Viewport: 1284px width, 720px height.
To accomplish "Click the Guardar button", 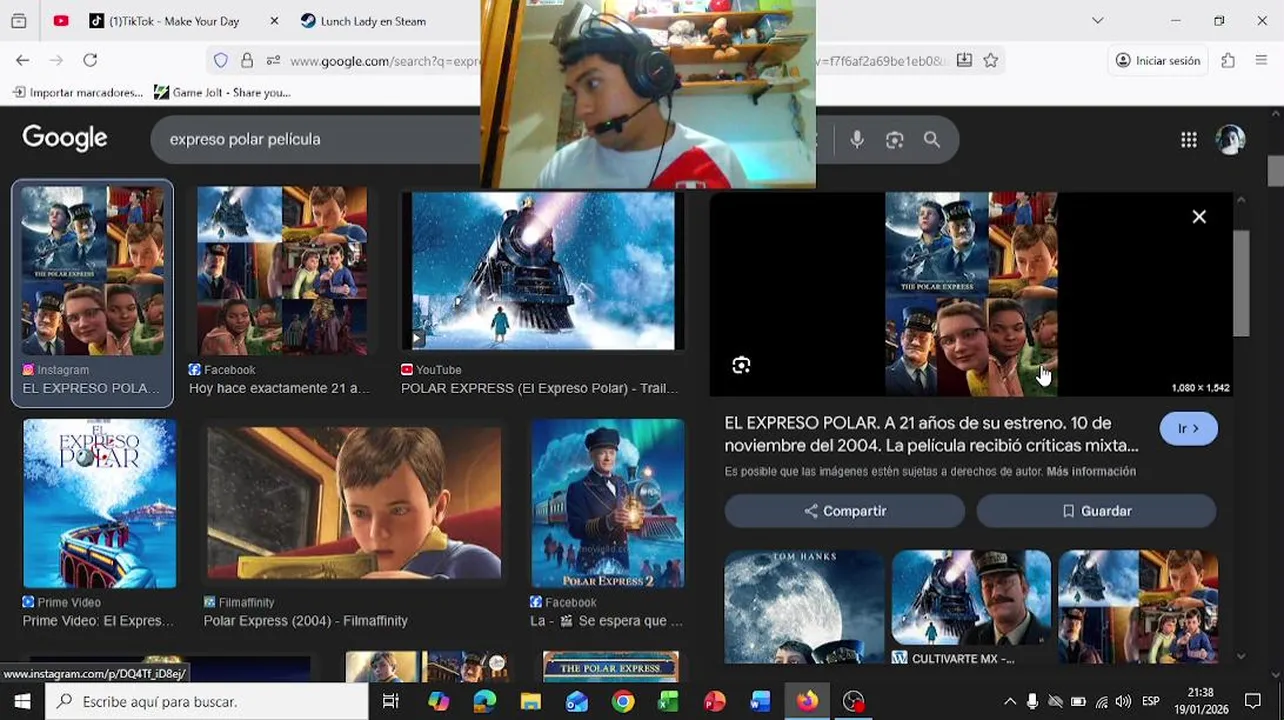I will (x=1097, y=511).
